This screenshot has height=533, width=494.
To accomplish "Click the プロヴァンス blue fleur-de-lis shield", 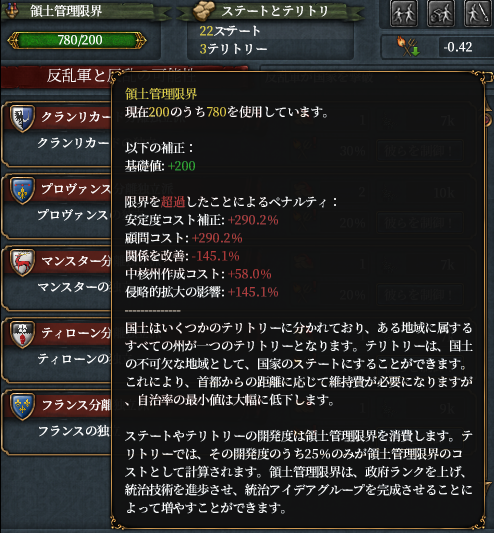I will point(22,190).
